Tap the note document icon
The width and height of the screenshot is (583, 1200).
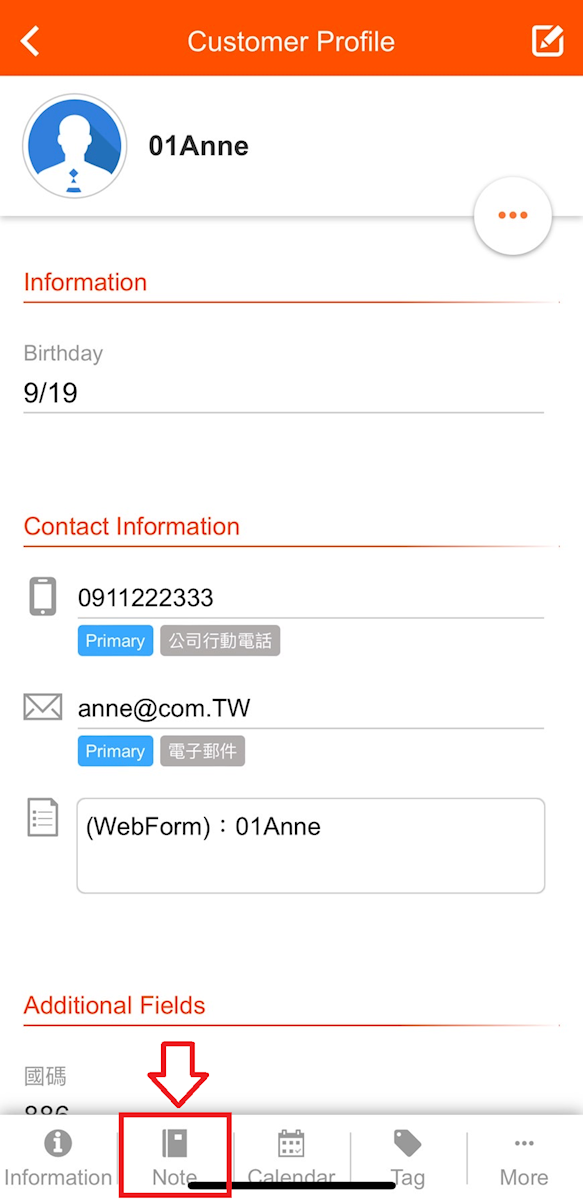[x=43, y=817]
